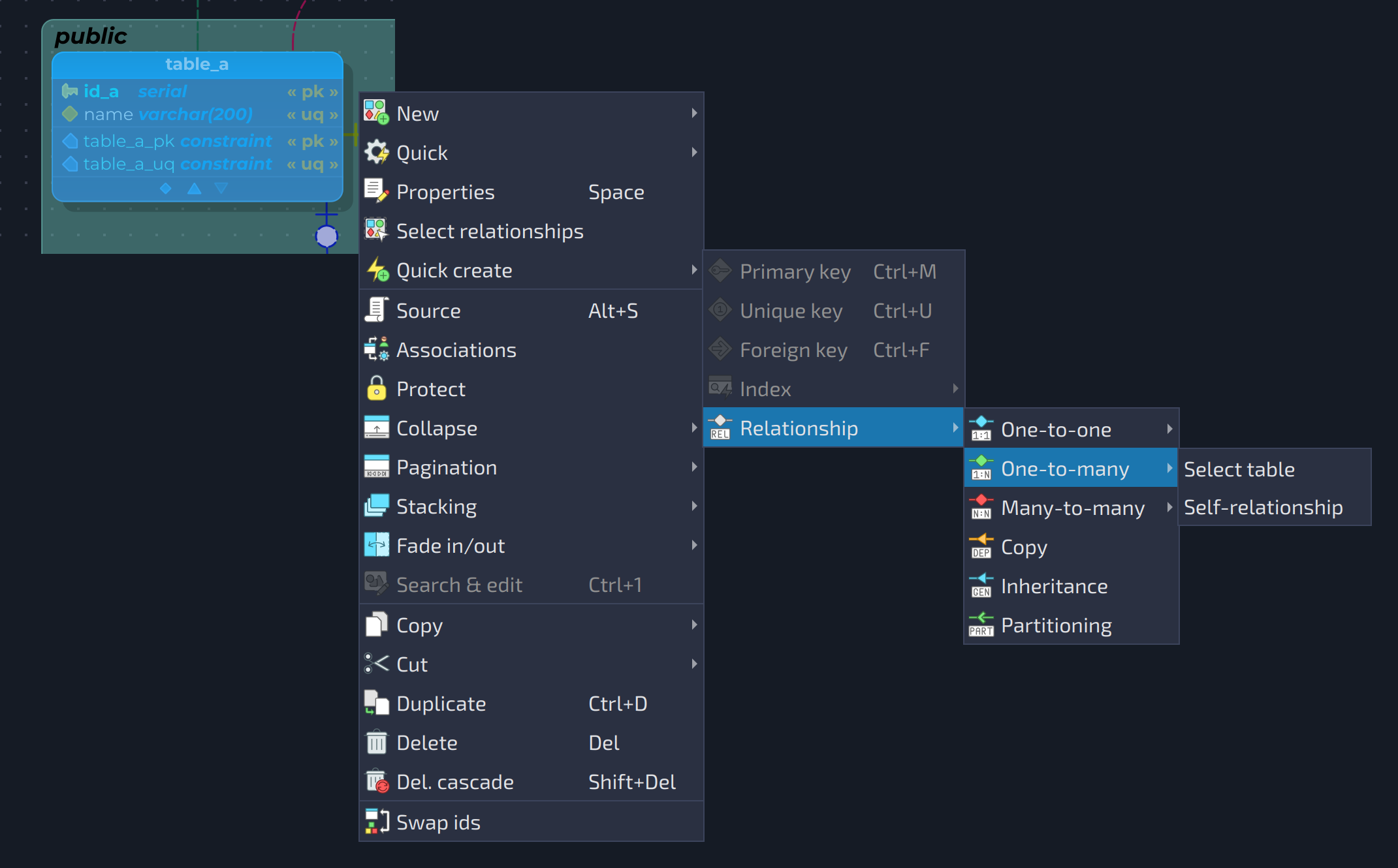Click the Collapse icon
The height and width of the screenshot is (868, 1398).
coord(377,427)
